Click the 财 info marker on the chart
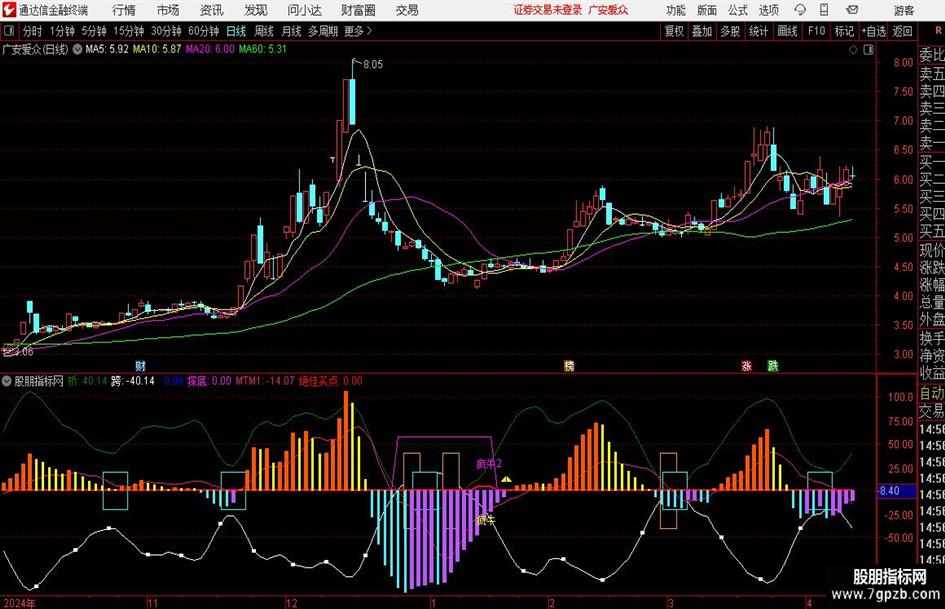The height and width of the screenshot is (609, 945). [x=140, y=365]
